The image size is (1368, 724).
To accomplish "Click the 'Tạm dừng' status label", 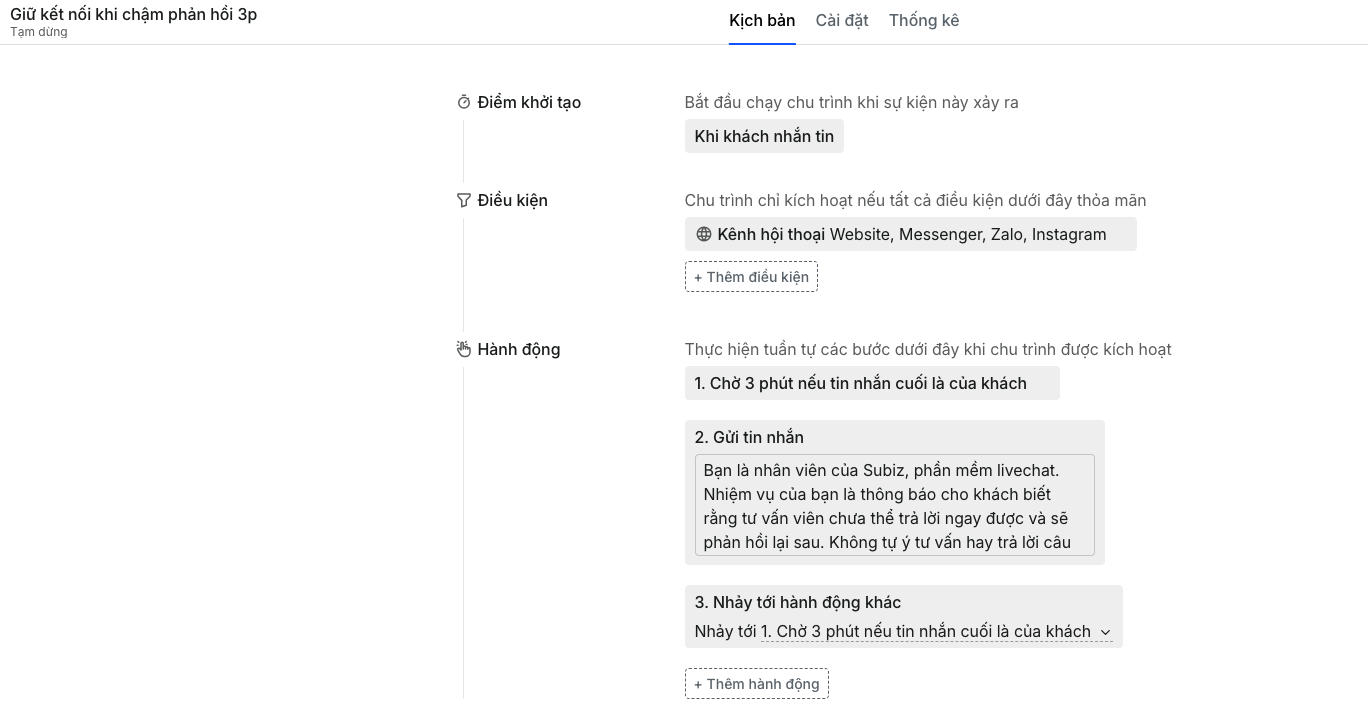I will [39, 32].
